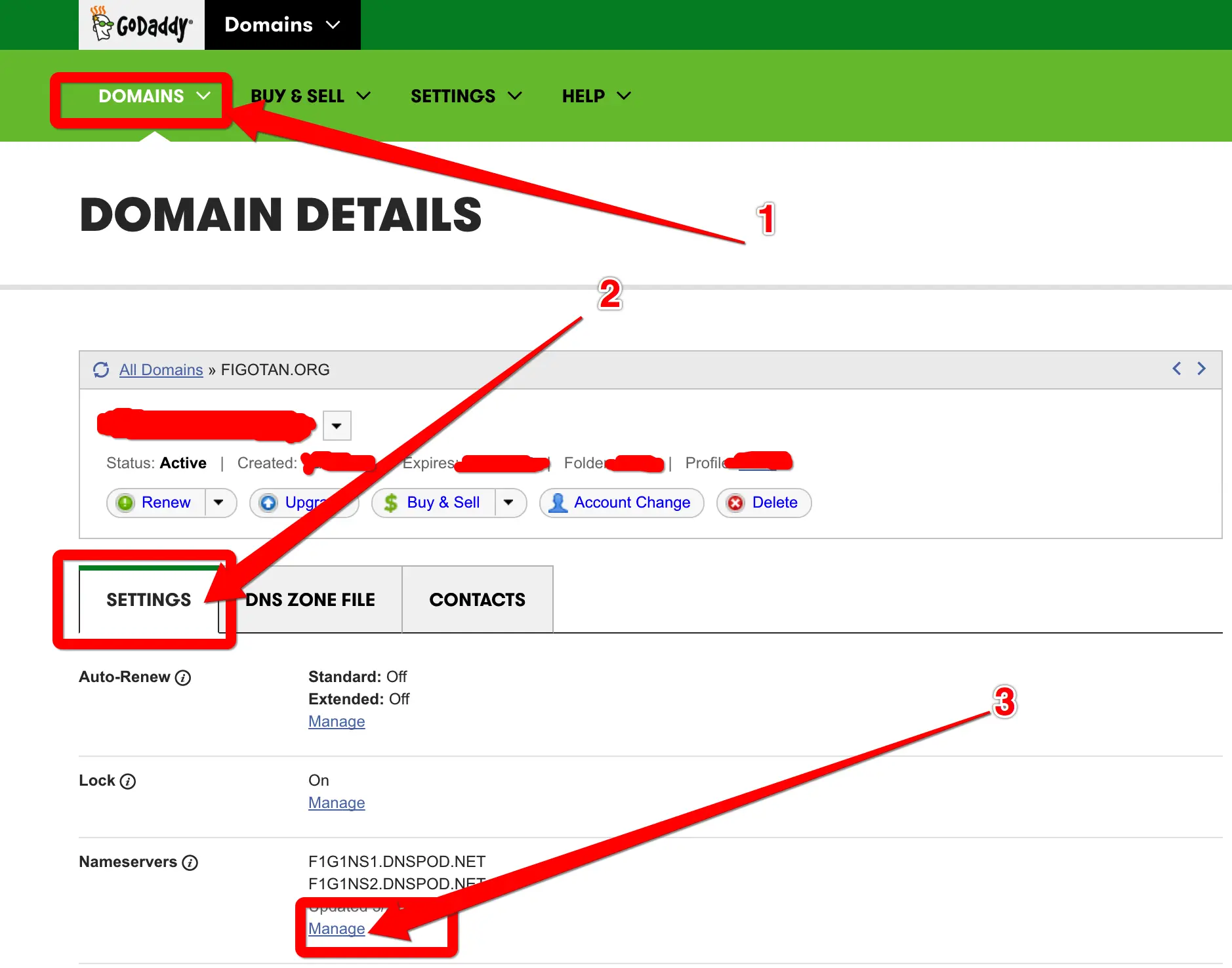Click the Auto-Renew label
The height and width of the screenshot is (968, 1232).
tap(125, 677)
